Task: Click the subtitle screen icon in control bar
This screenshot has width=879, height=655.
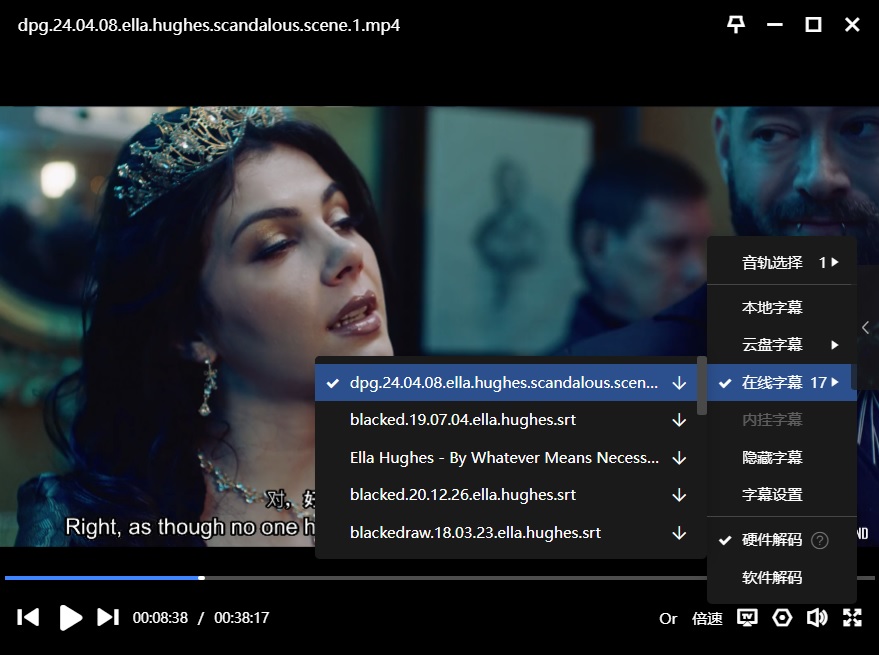Action: tap(747, 618)
